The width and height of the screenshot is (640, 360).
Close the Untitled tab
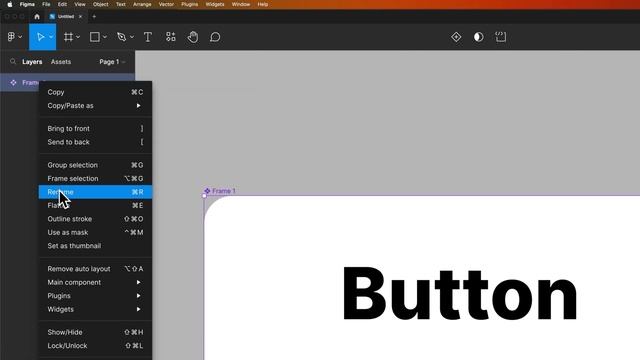pyautogui.click(x=80, y=17)
